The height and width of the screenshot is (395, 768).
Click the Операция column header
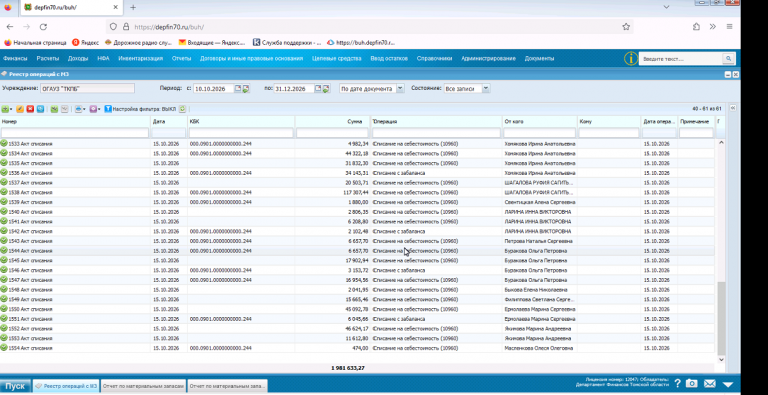coord(436,121)
